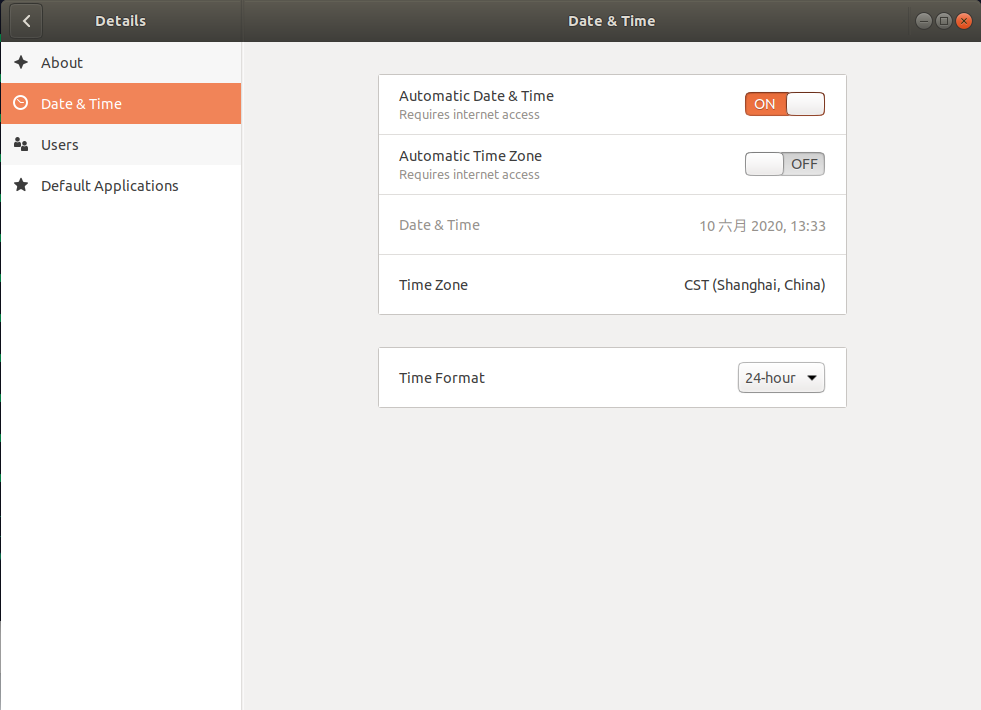The image size is (981, 710).
Task: Click the Automatic Date & Time label row
Action: [x=612, y=104]
